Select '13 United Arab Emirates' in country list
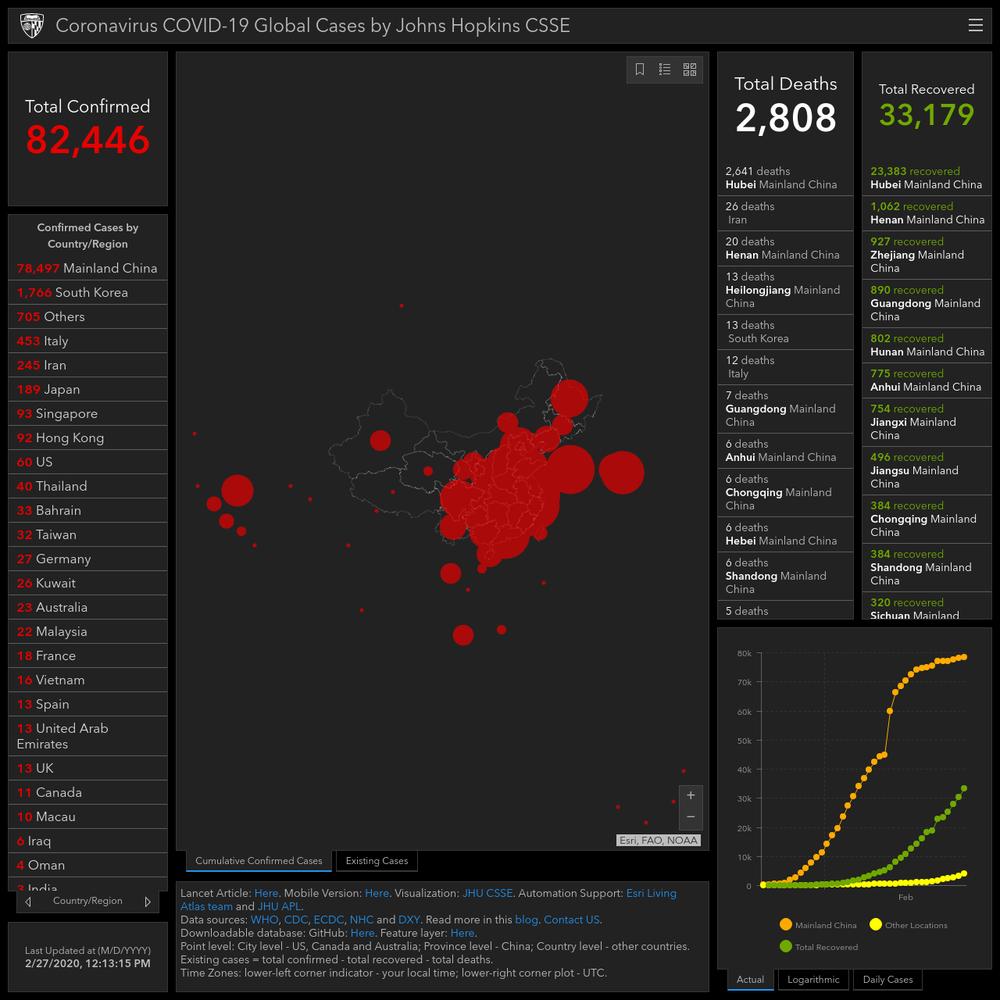Viewport: 1000px width, 1000px height. (87, 736)
